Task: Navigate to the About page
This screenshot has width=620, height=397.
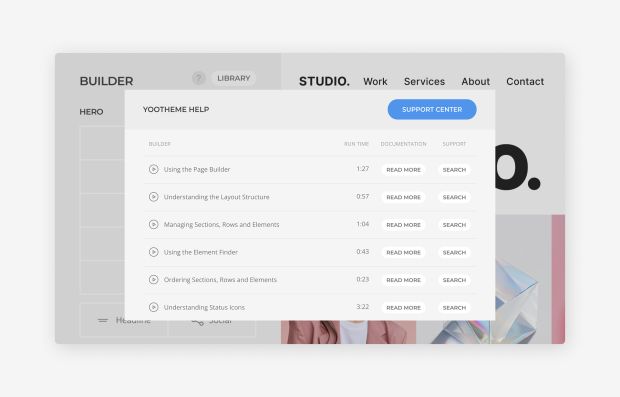Action: coord(476,81)
